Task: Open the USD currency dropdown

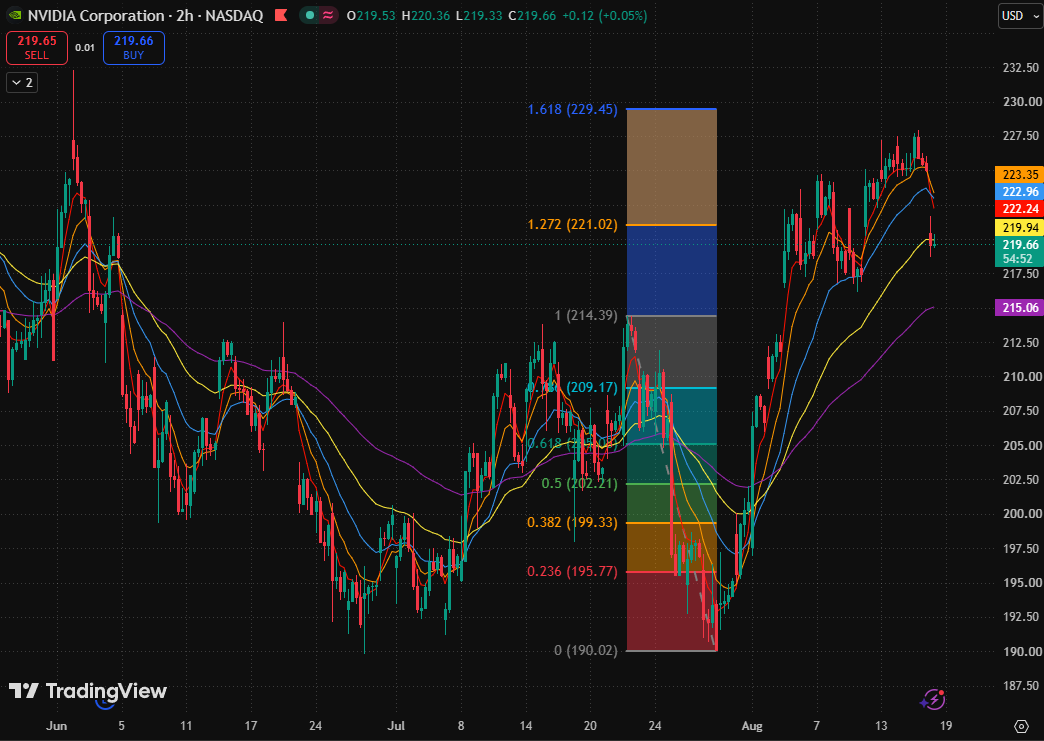Action: (1020, 16)
